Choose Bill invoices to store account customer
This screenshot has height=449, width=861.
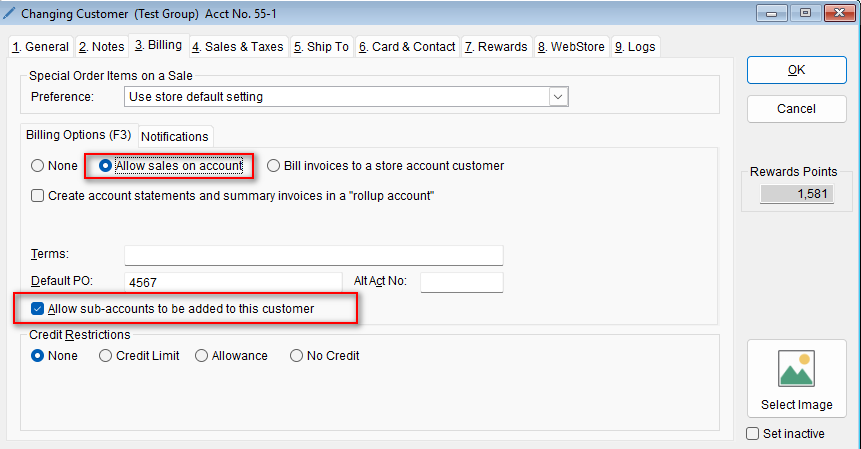point(273,166)
